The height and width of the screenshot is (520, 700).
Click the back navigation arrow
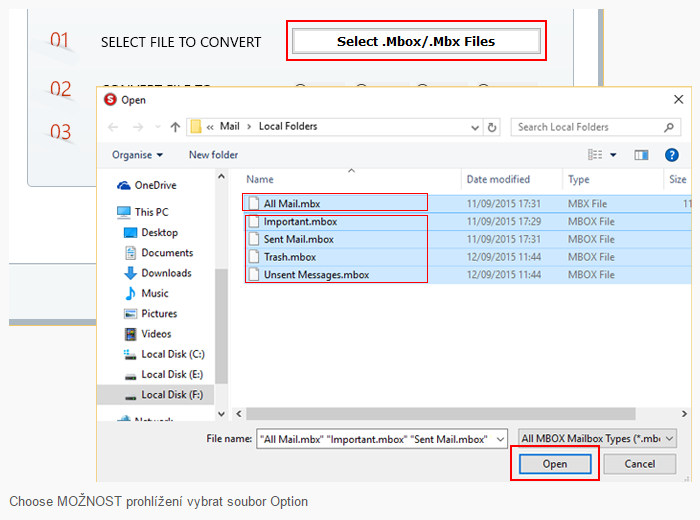click(113, 127)
